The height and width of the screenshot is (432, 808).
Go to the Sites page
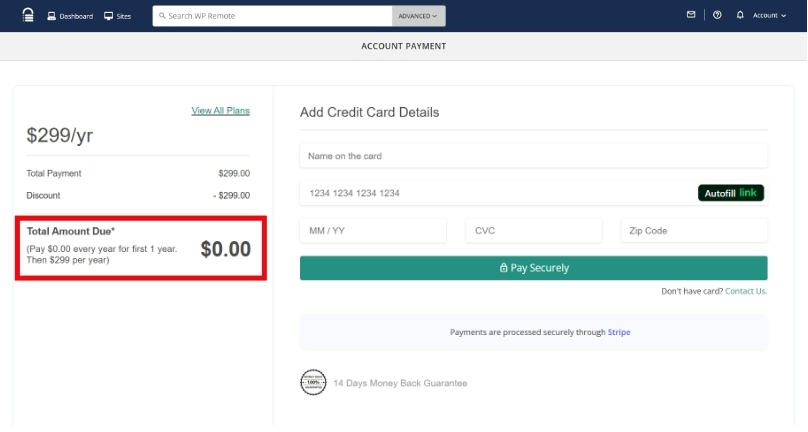[x=117, y=16]
